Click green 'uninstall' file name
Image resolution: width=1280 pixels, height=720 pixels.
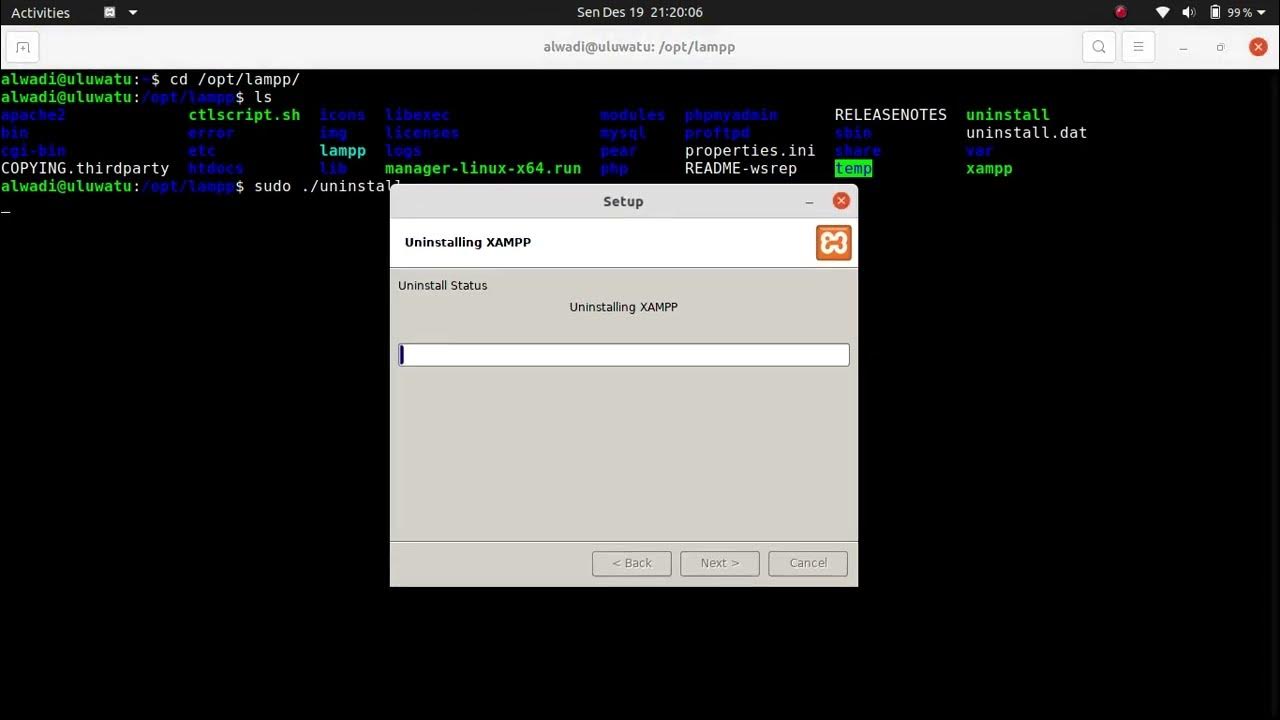coord(1008,115)
